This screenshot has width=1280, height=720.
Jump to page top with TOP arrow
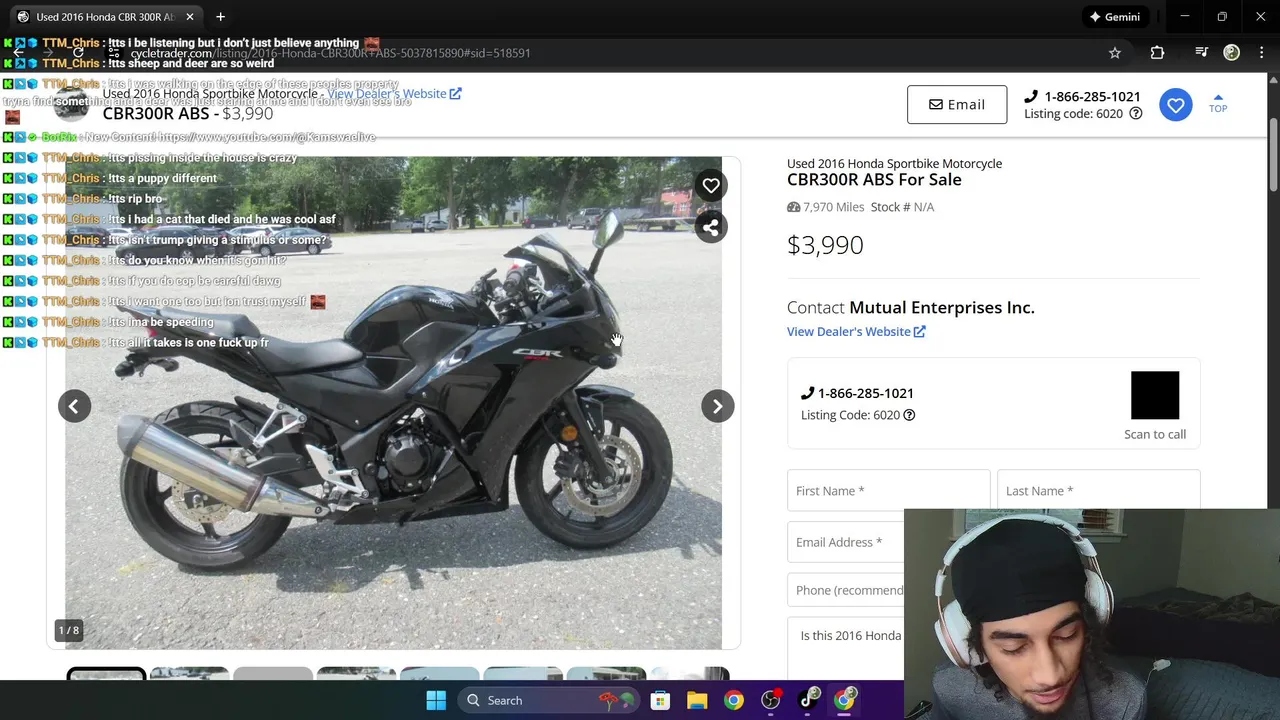click(1218, 103)
